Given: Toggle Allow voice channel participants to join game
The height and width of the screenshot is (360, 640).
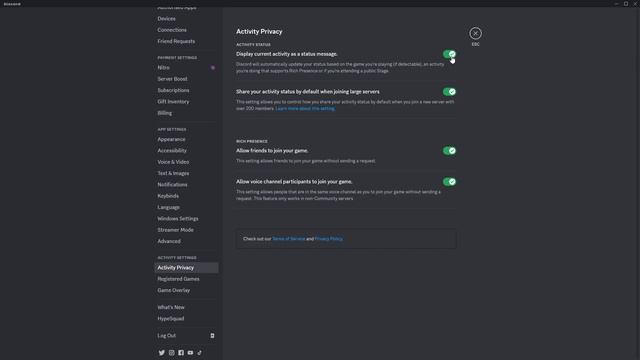Looking at the screenshot, I should (449, 182).
